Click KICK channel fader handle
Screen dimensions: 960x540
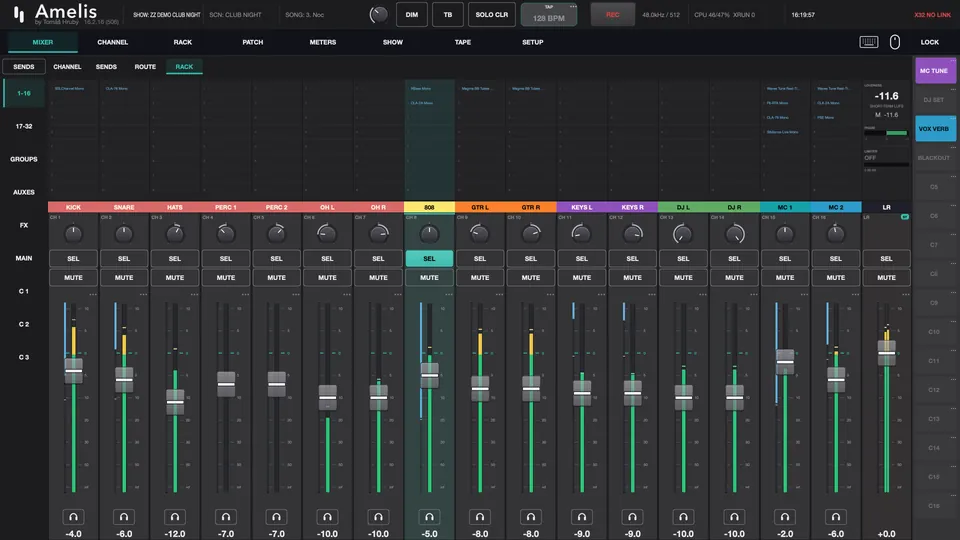click(73, 370)
